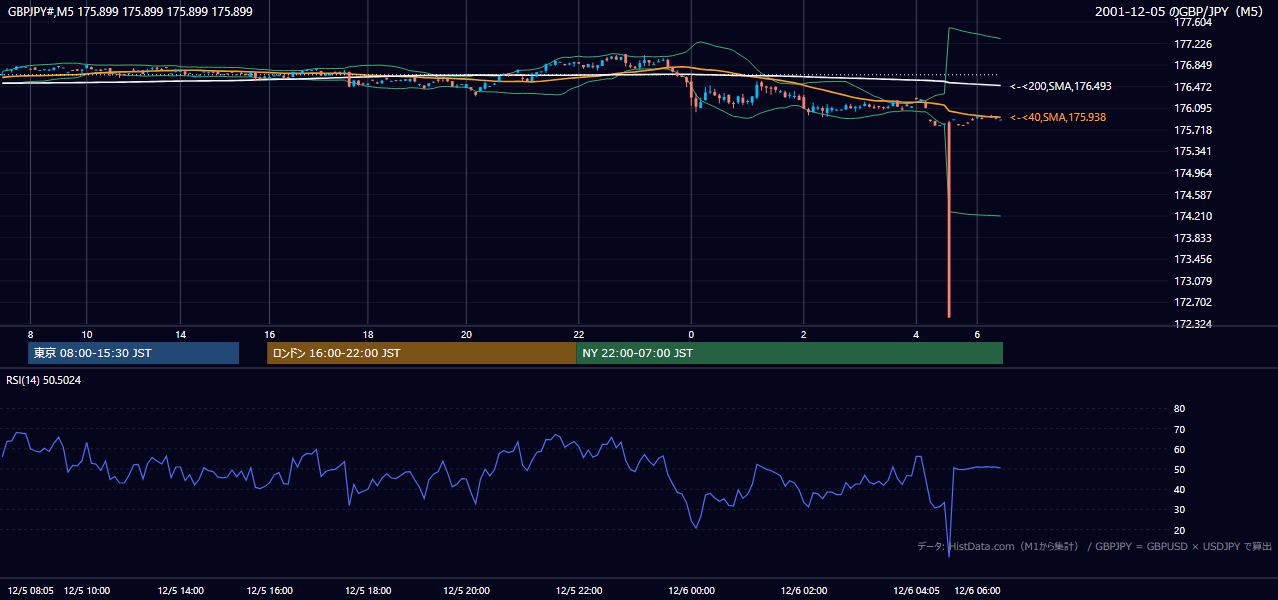Click the ロンドン 16:00-22:00 JST session bar
The image size is (1278, 600).
click(x=421, y=353)
